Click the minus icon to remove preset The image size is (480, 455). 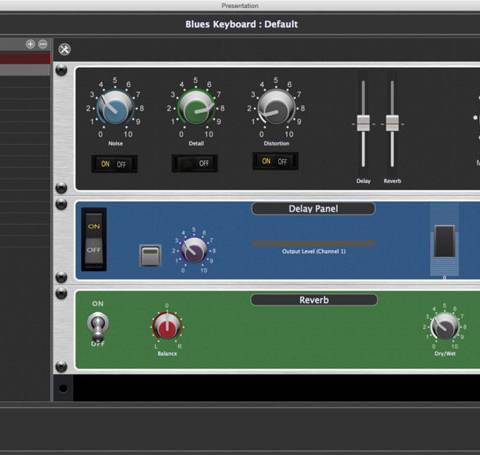click(x=43, y=44)
